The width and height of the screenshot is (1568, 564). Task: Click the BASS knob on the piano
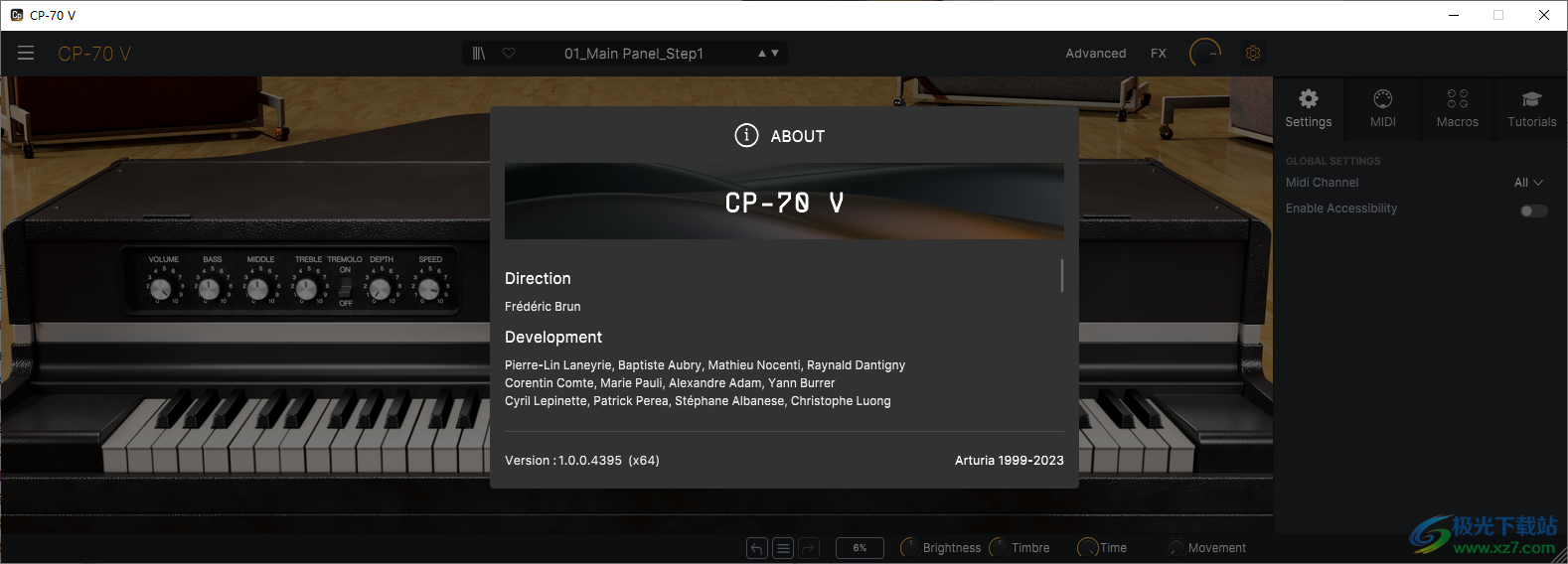[x=209, y=289]
